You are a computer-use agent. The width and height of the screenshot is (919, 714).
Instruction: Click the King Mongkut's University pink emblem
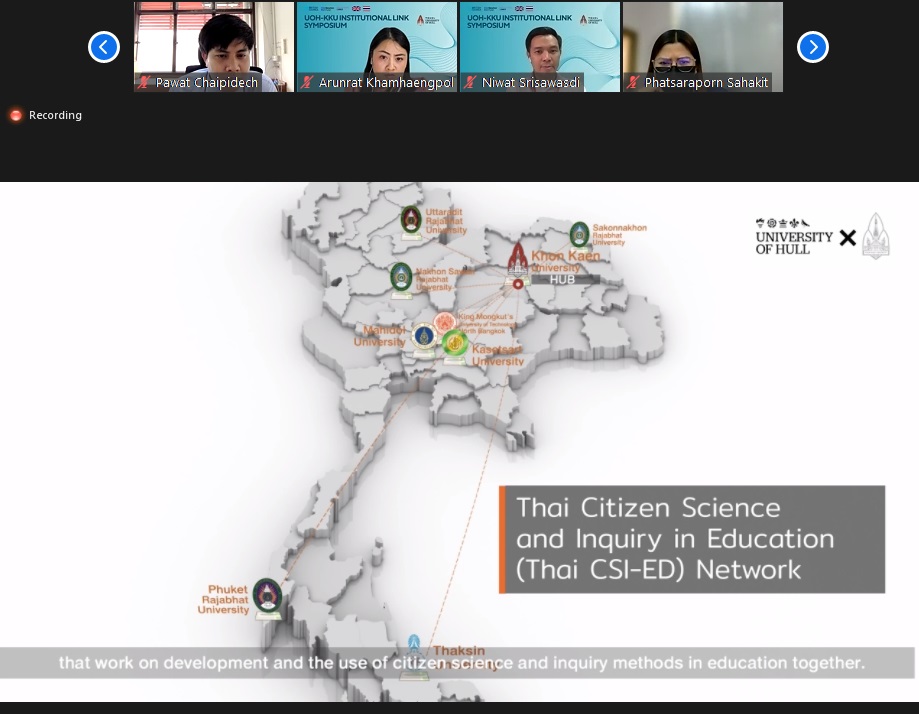pos(445,322)
